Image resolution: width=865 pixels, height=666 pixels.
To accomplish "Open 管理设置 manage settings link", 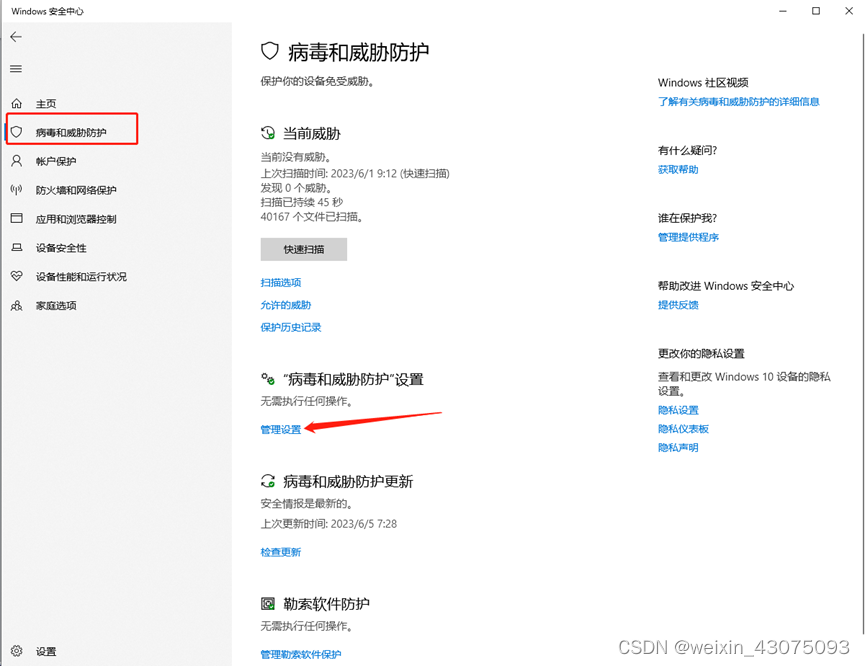I will (281, 429).
